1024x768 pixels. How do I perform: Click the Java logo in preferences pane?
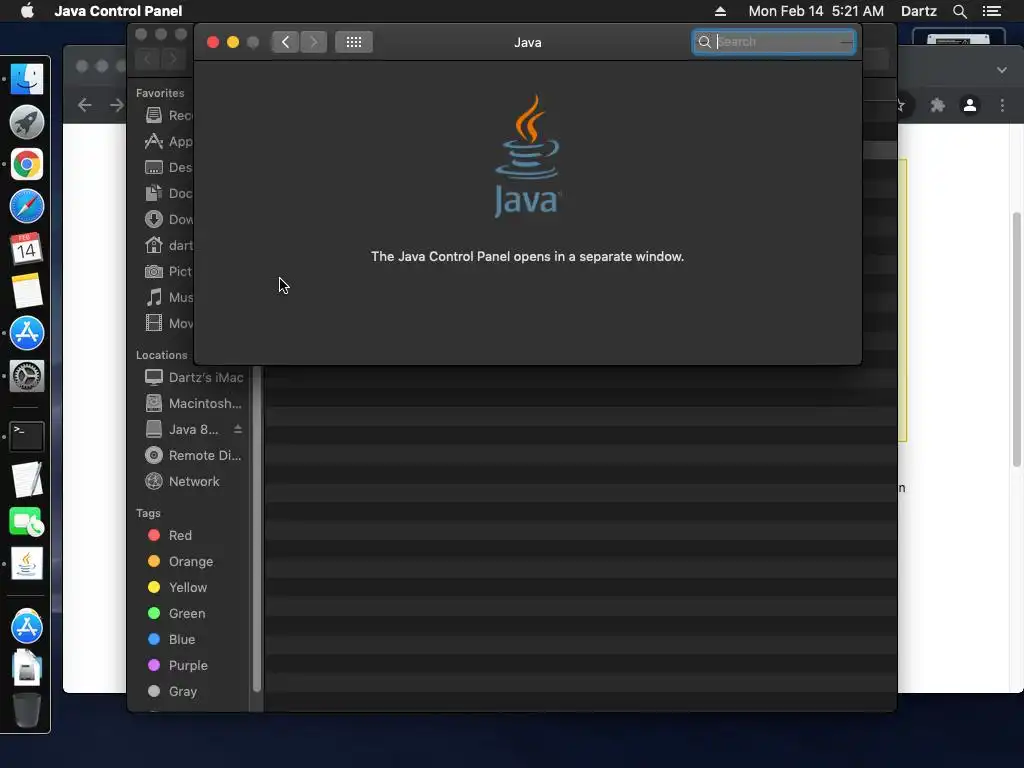point(527,157)
